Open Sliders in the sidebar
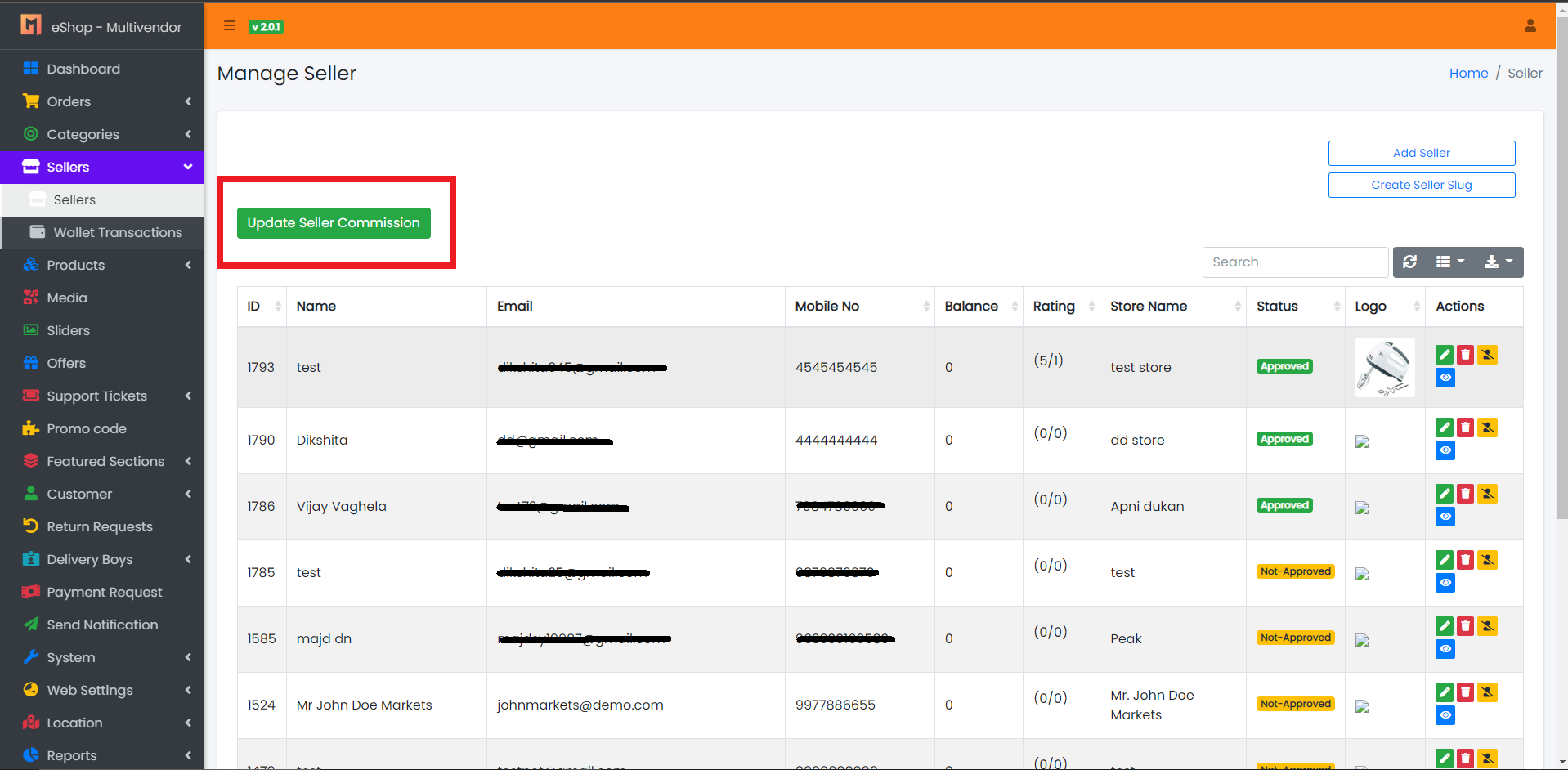1568x770 pixels. tap(102, 330)
